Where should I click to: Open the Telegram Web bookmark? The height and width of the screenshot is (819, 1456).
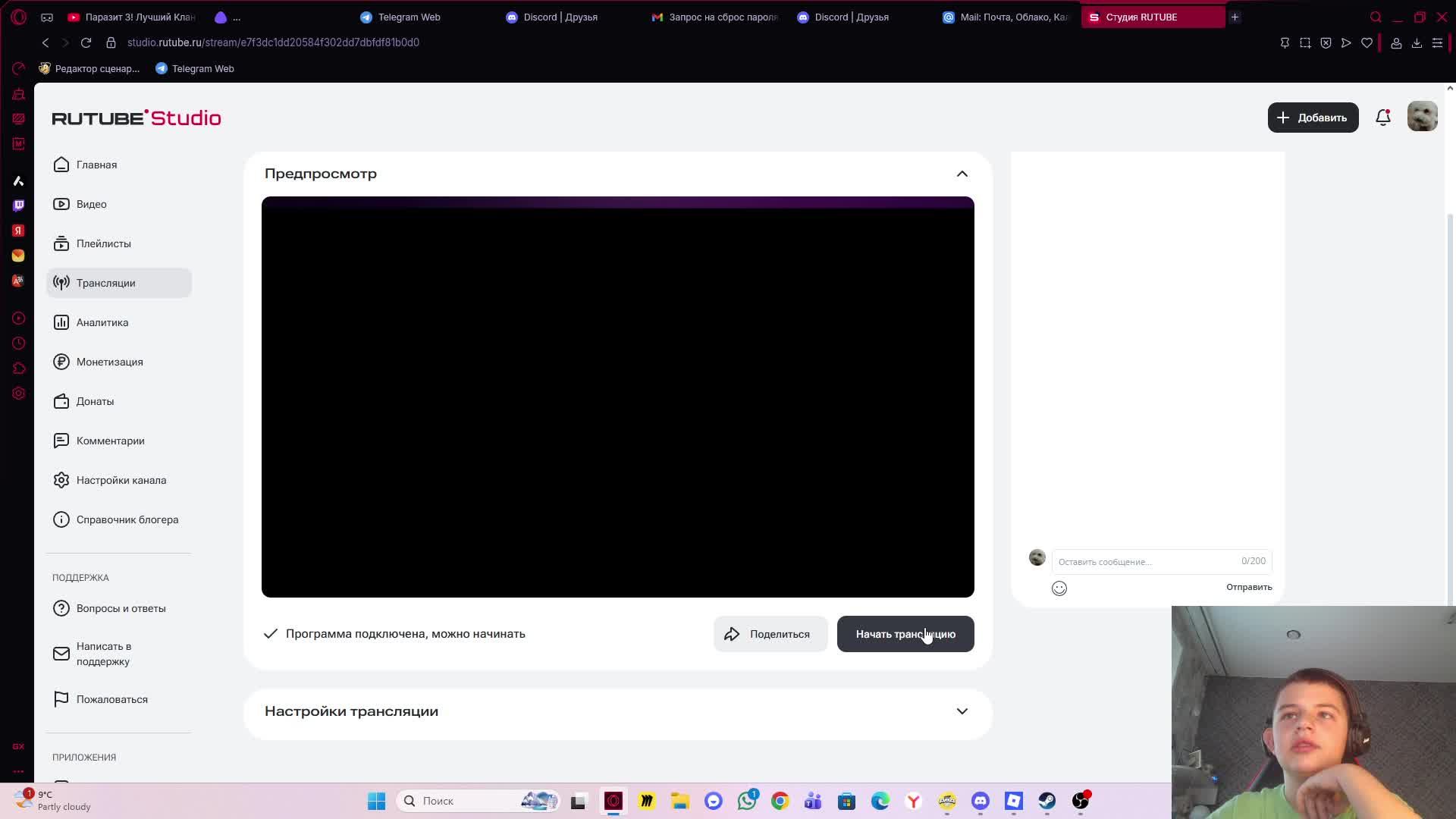(195, 68)
